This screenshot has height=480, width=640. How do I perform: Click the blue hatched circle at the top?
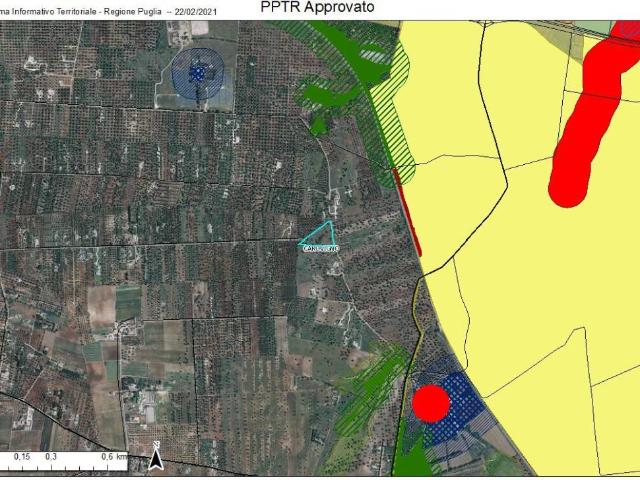(x=198, y=74)
